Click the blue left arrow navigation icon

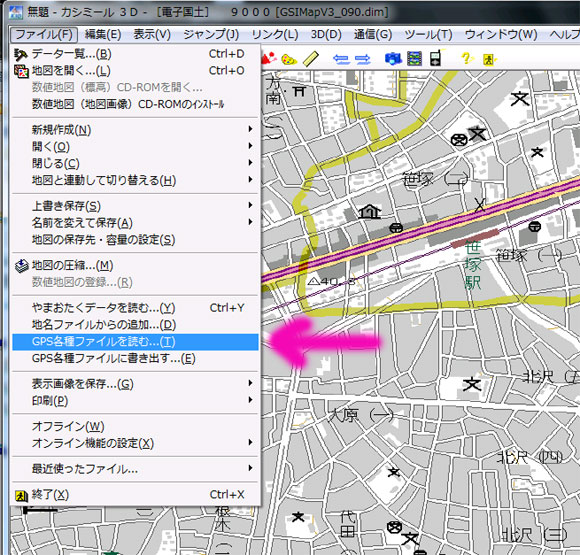coord(341,59)
